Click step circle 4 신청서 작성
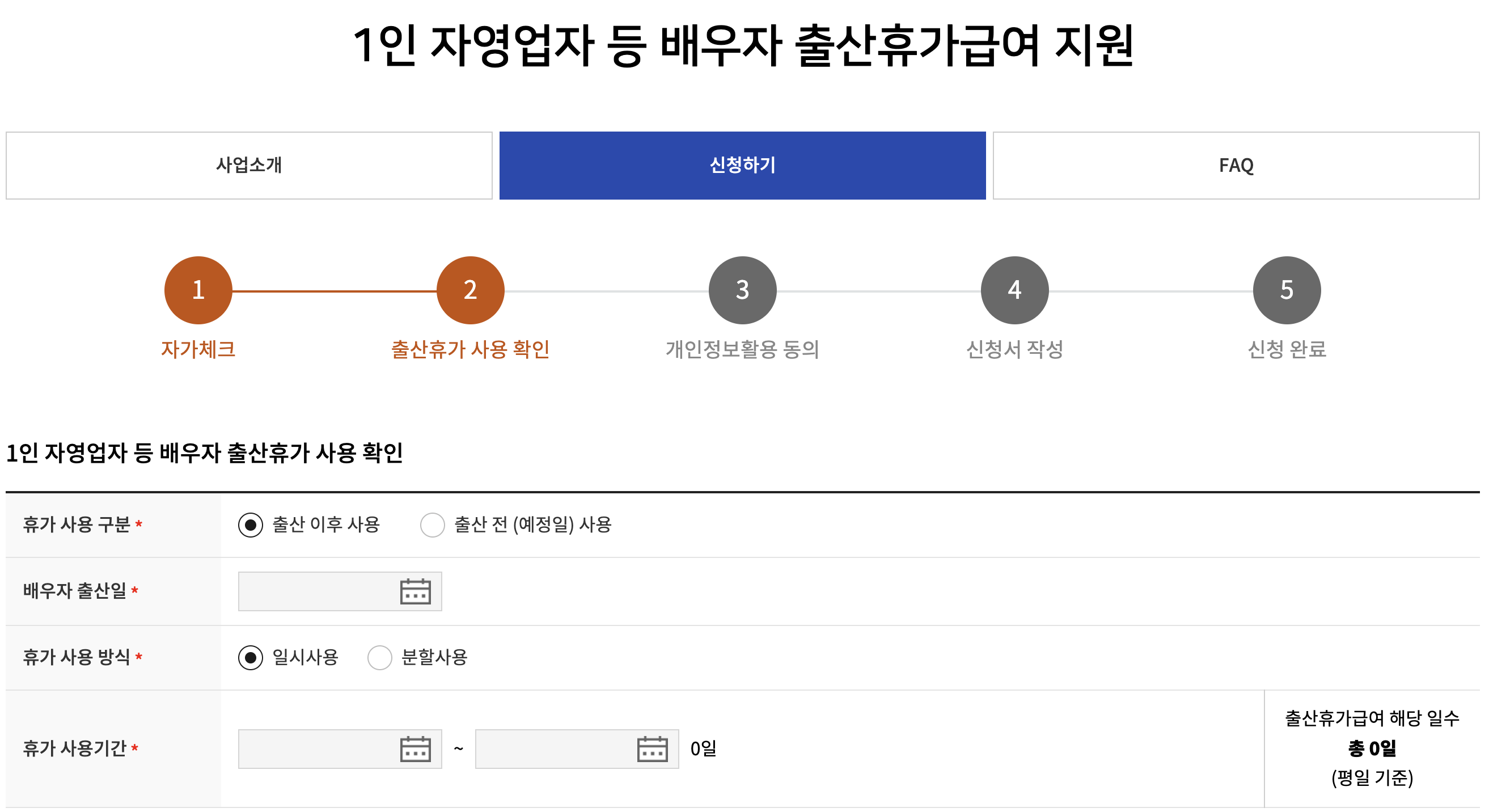The height and width of the screenshot is (812, 1489). 1014,290
